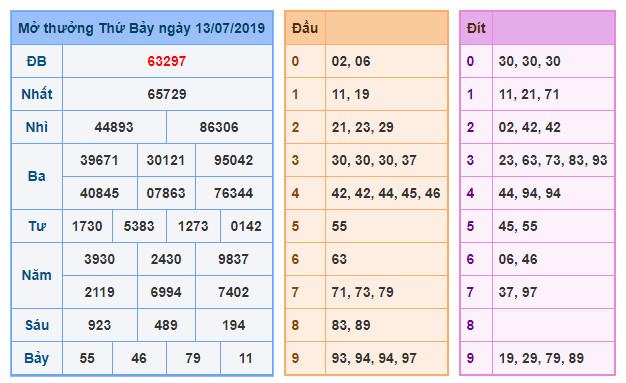Click "11, 19" in the Đầu table
This screenshot has width=626, height=383.
(351, 94)
